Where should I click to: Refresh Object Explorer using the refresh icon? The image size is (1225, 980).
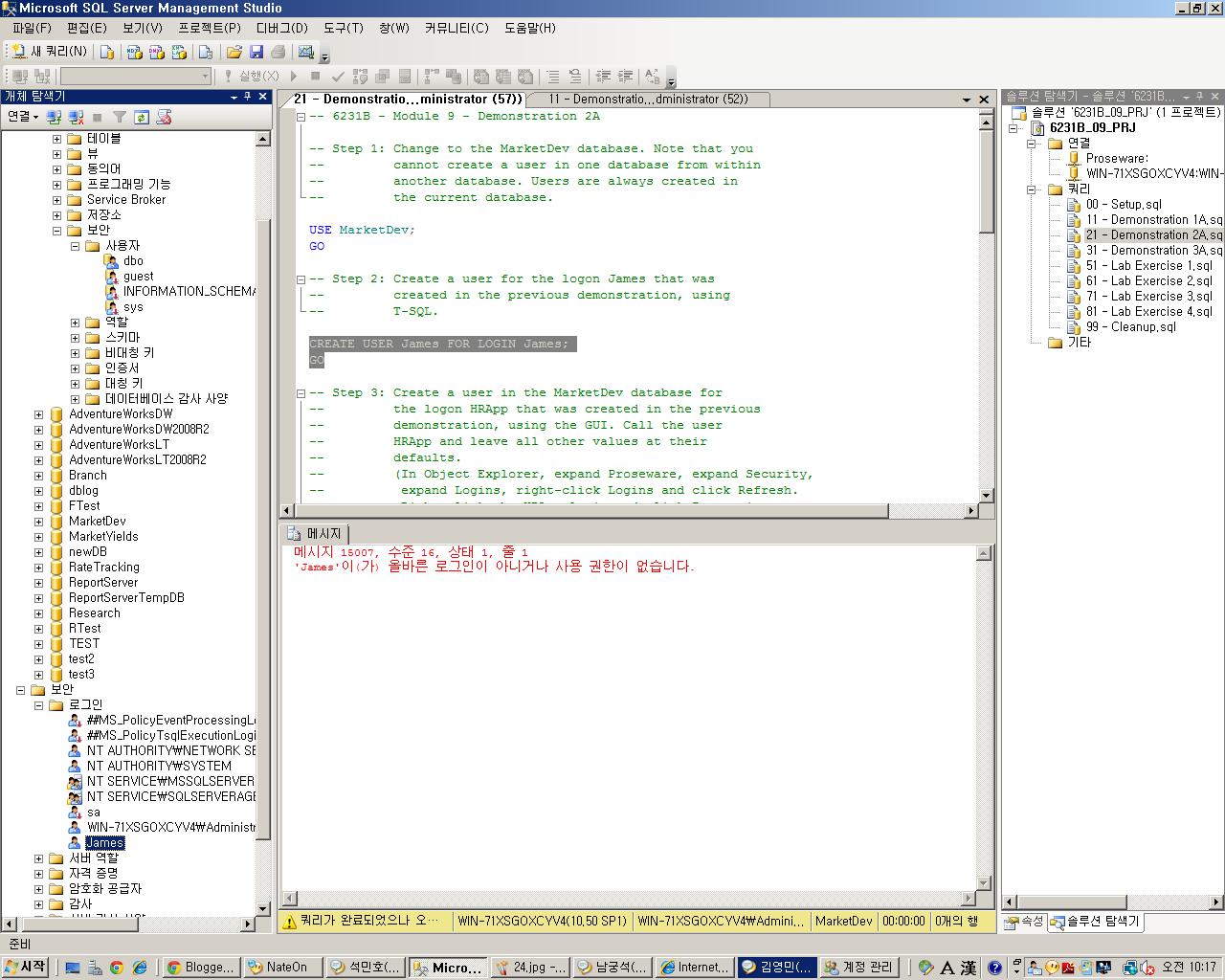(141, 117)
